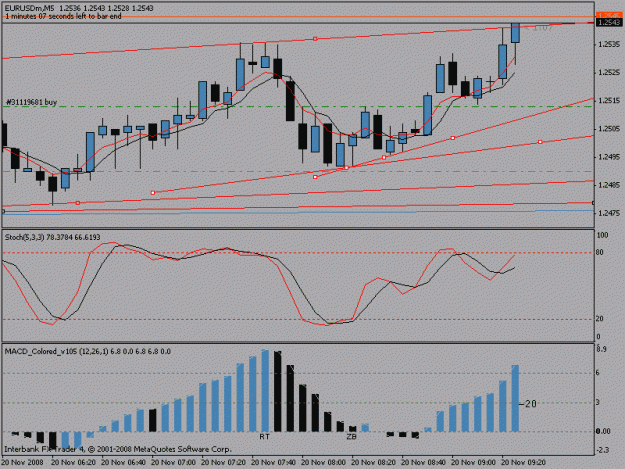Click the 100 level on Stochastic scale
Viewport: 625px width, 469px height.
pos(602,235)
